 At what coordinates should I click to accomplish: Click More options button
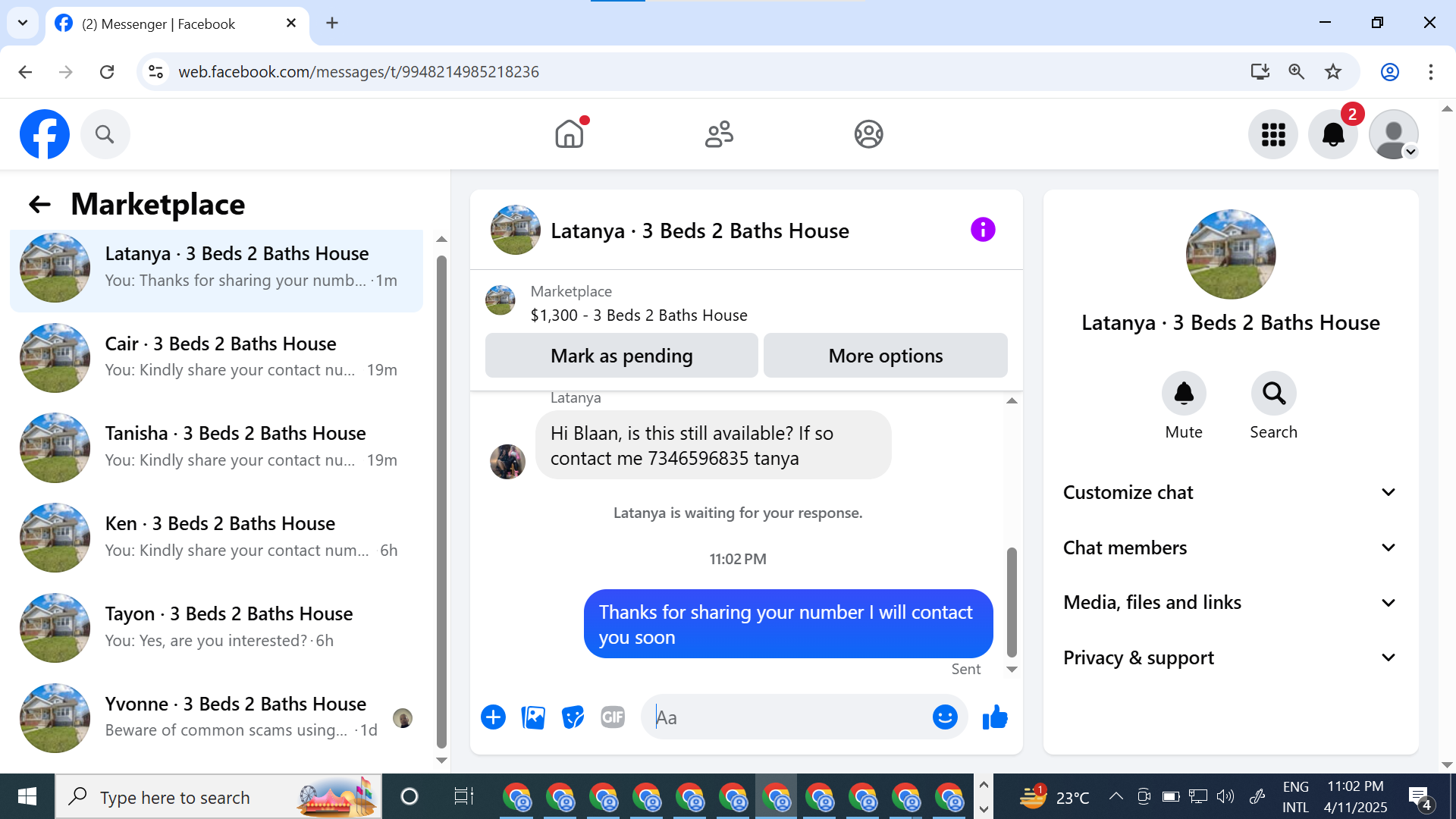pyautogui.click(x=885, y=356)
